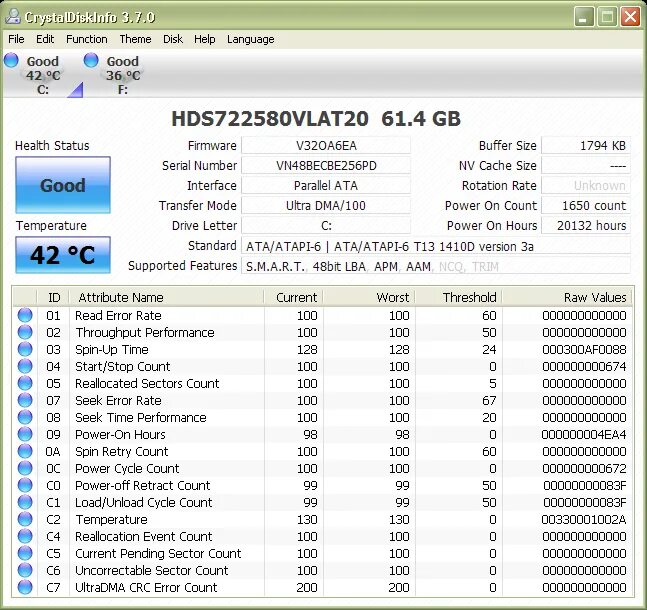Click the CrystalDiskInfo title bar app icon
Screen dimensions: 647x610
pos(13,16)
